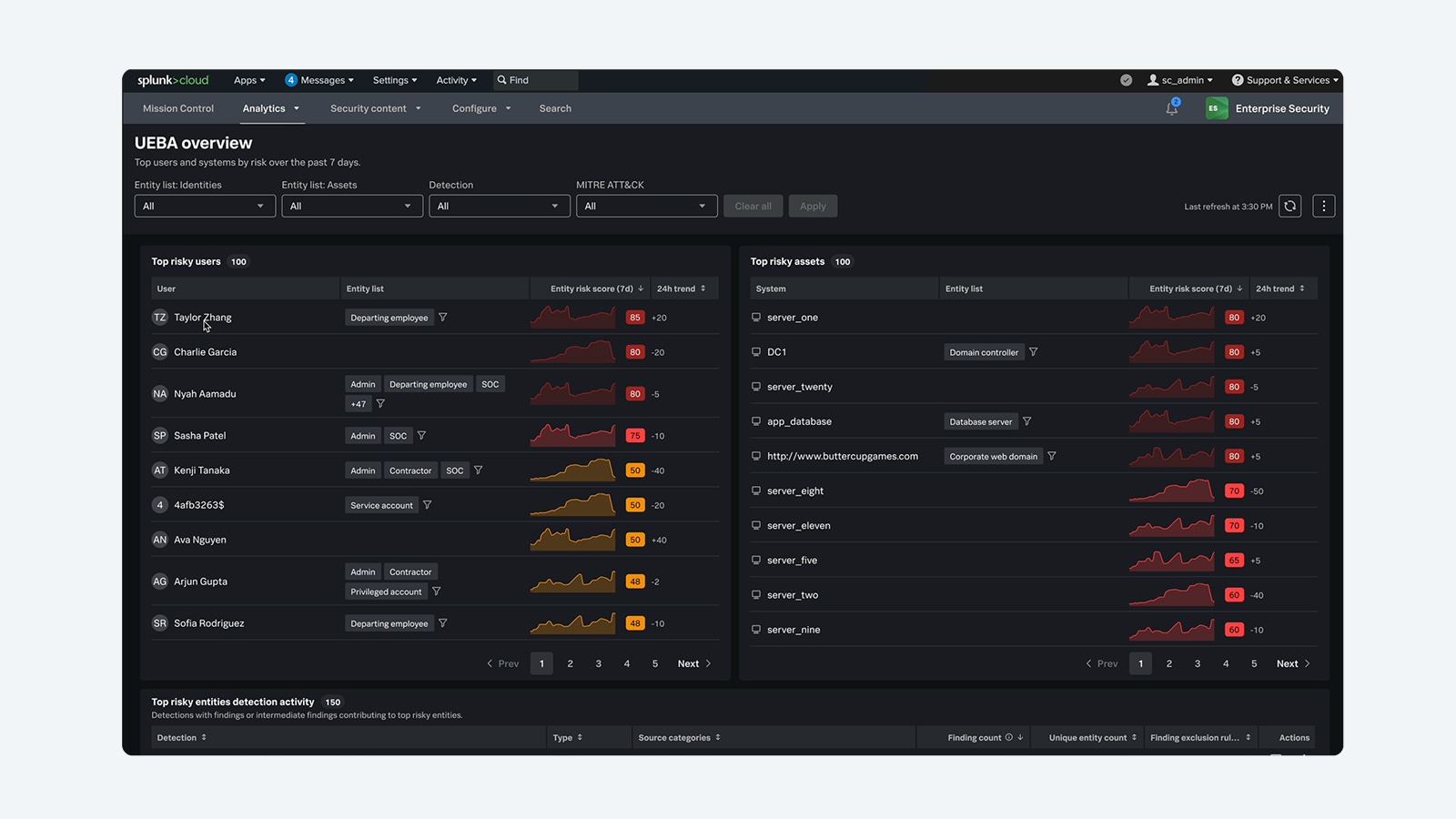Click the Apply button
The height and width of the screenshot is (819, 1456).
click(814, 207)
